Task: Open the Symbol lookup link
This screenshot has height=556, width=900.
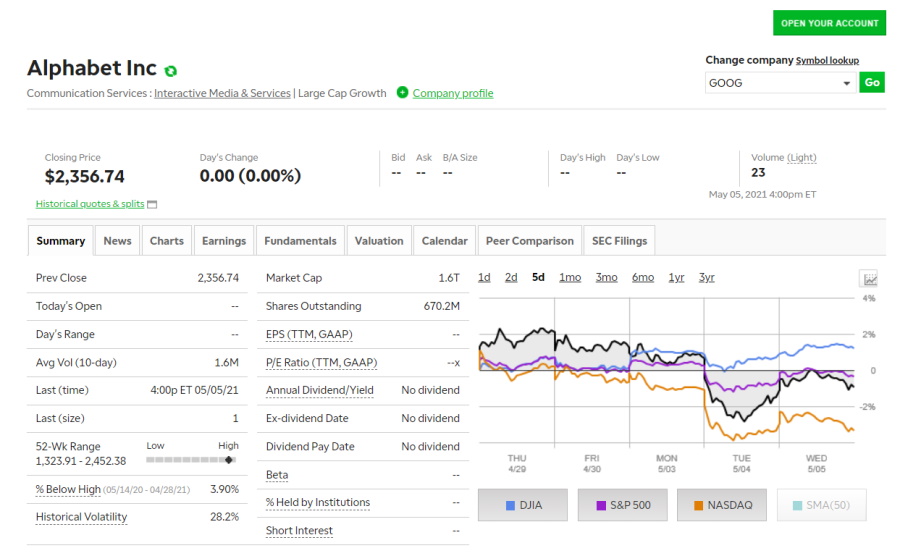Action: [x=827, y=60]
